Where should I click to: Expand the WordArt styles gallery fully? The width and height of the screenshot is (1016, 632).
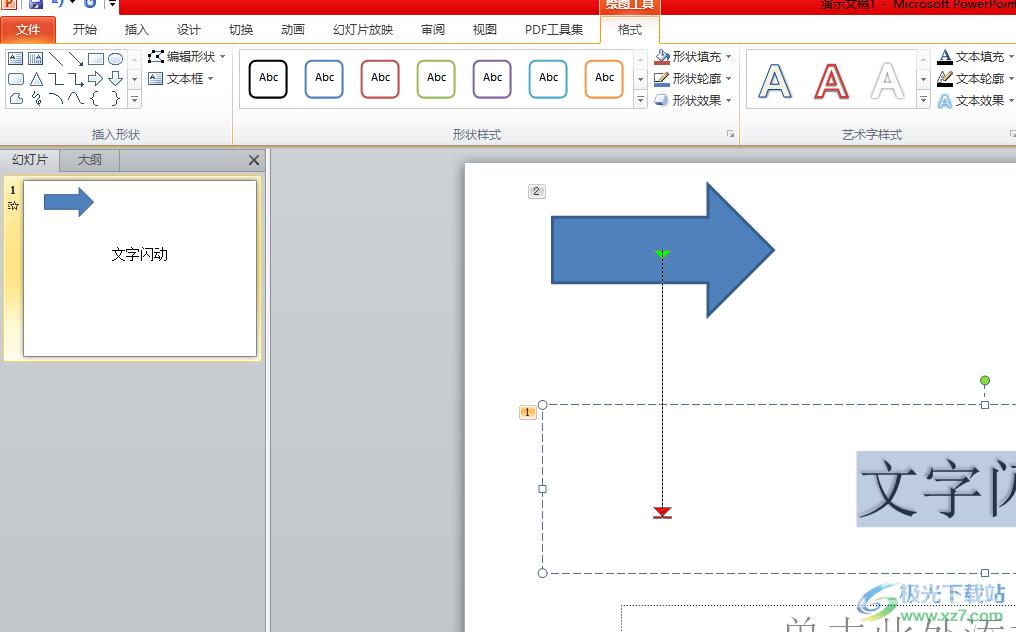(923, 100)
